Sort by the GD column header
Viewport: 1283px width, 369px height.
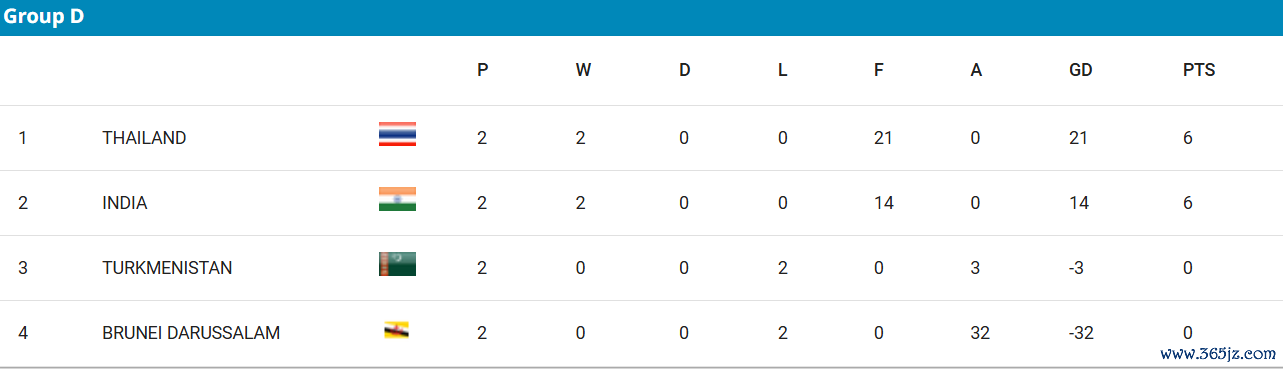[1081, 70]
